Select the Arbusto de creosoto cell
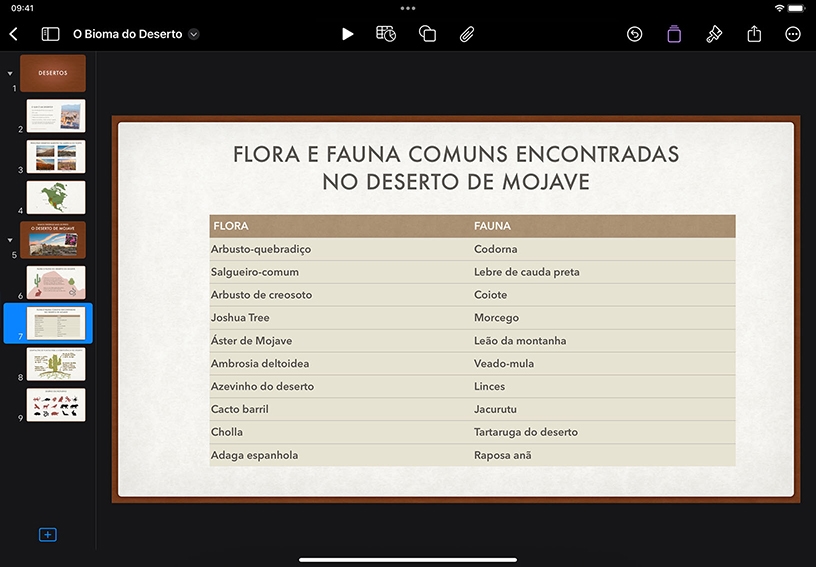 (x=341, y=295)
